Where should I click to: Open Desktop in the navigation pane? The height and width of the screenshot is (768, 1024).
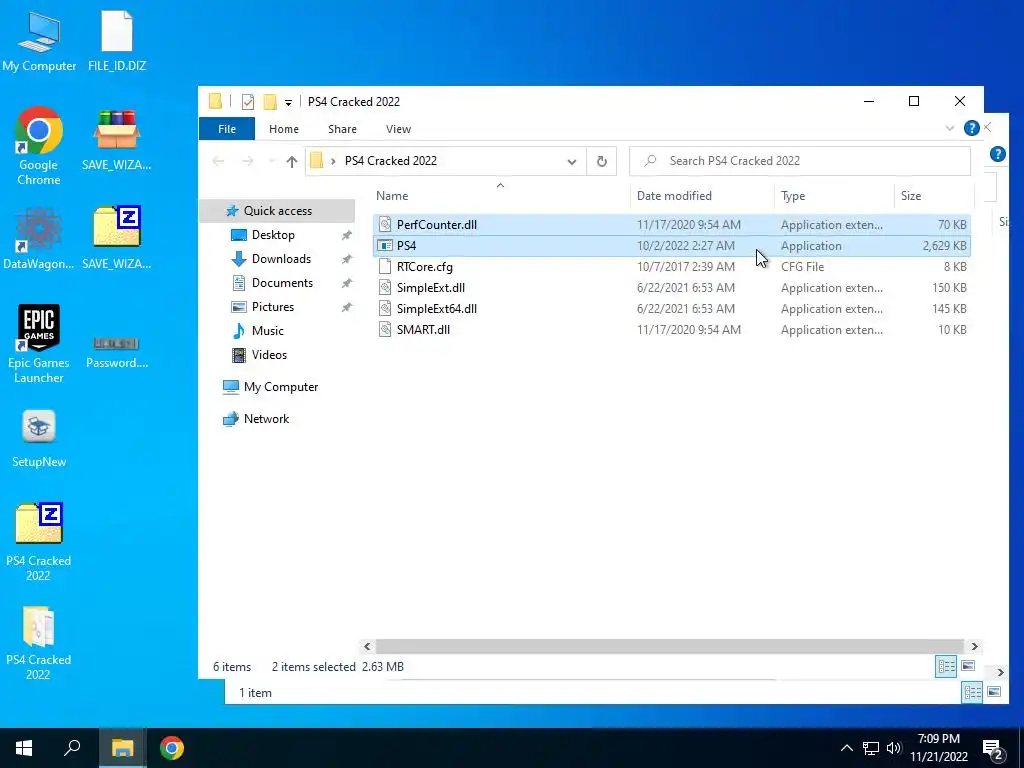(273, 235)
